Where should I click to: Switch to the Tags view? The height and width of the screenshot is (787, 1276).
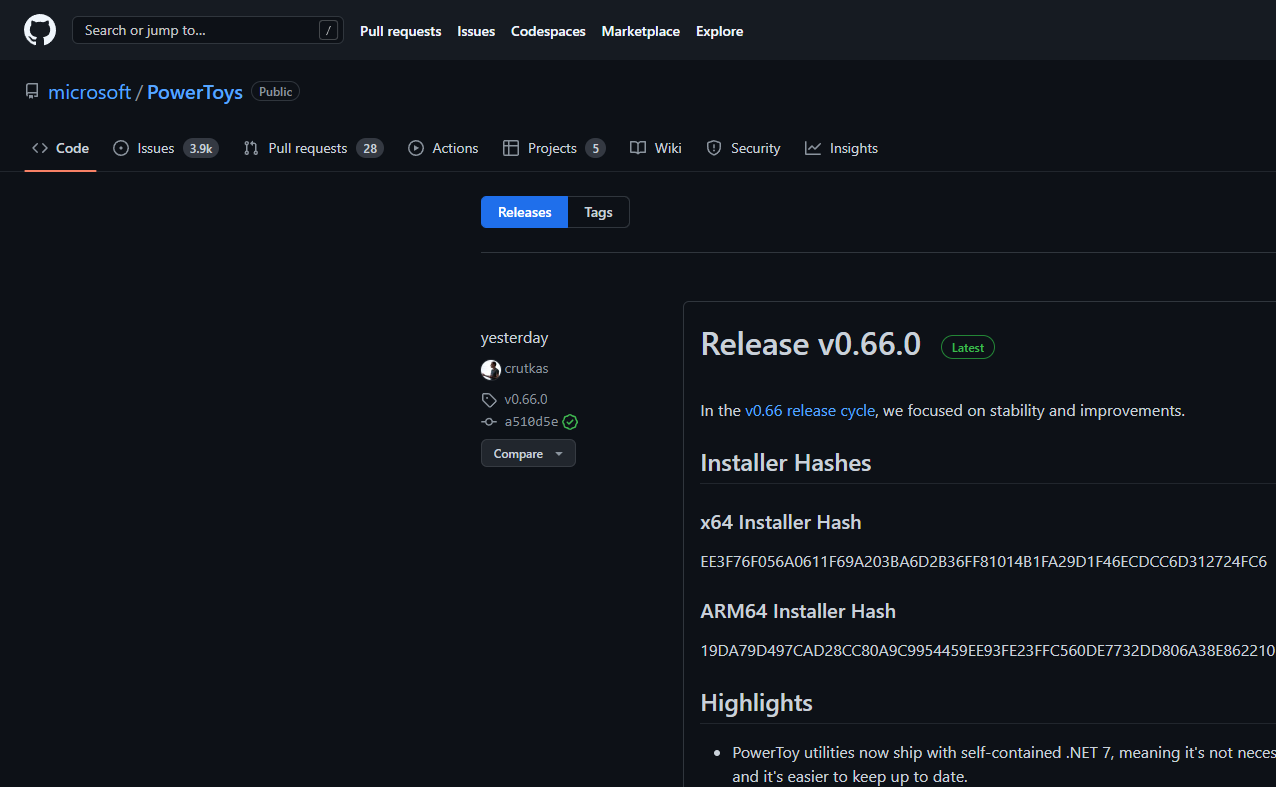coord(598,212)
